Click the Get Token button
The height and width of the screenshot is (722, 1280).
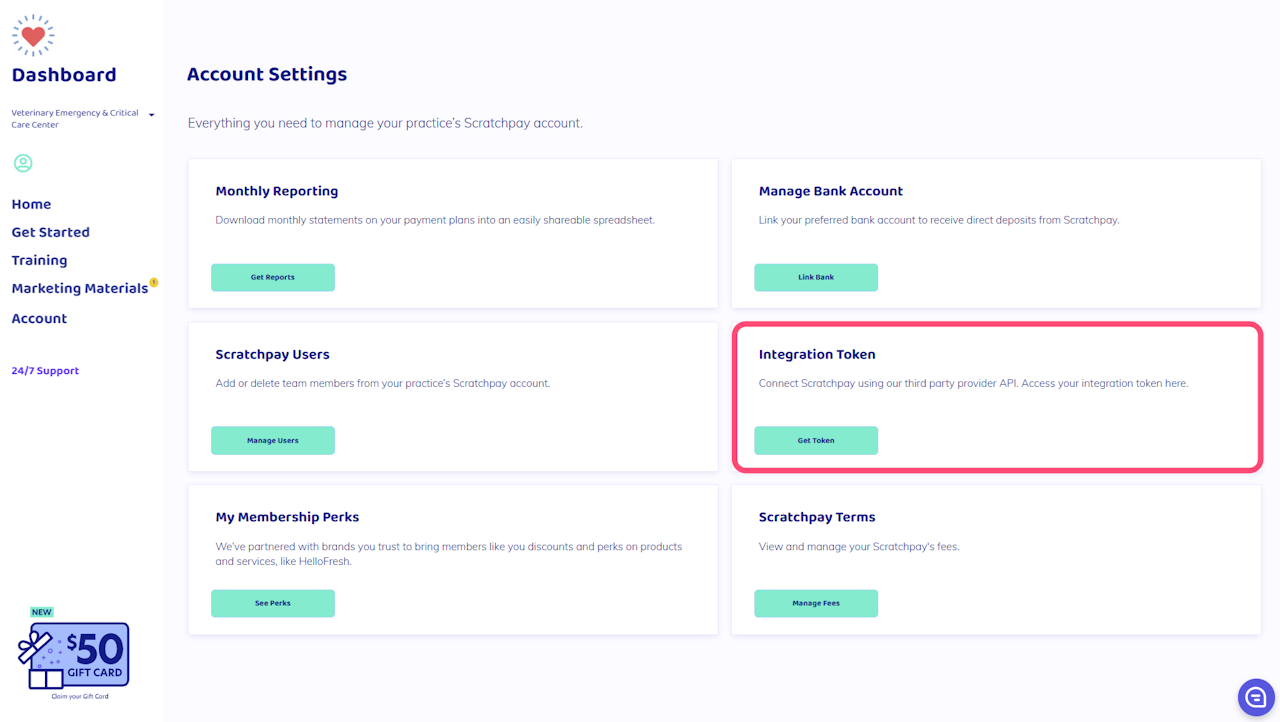pyautogui.click(x=816, y=440)
